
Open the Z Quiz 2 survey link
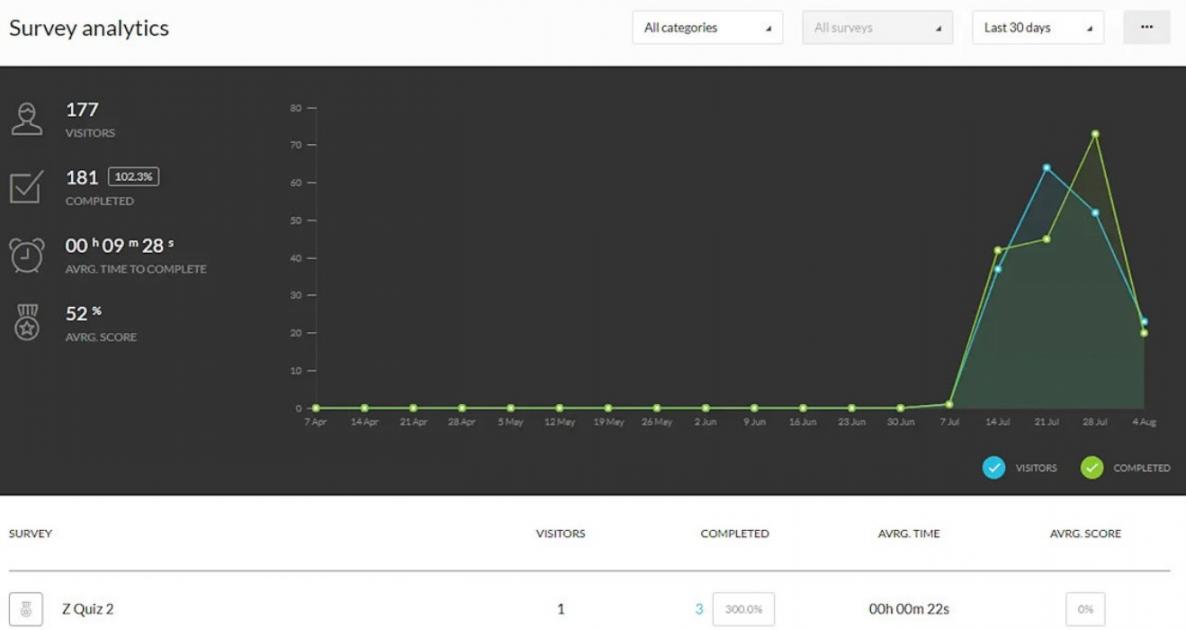tap(87, 609)
